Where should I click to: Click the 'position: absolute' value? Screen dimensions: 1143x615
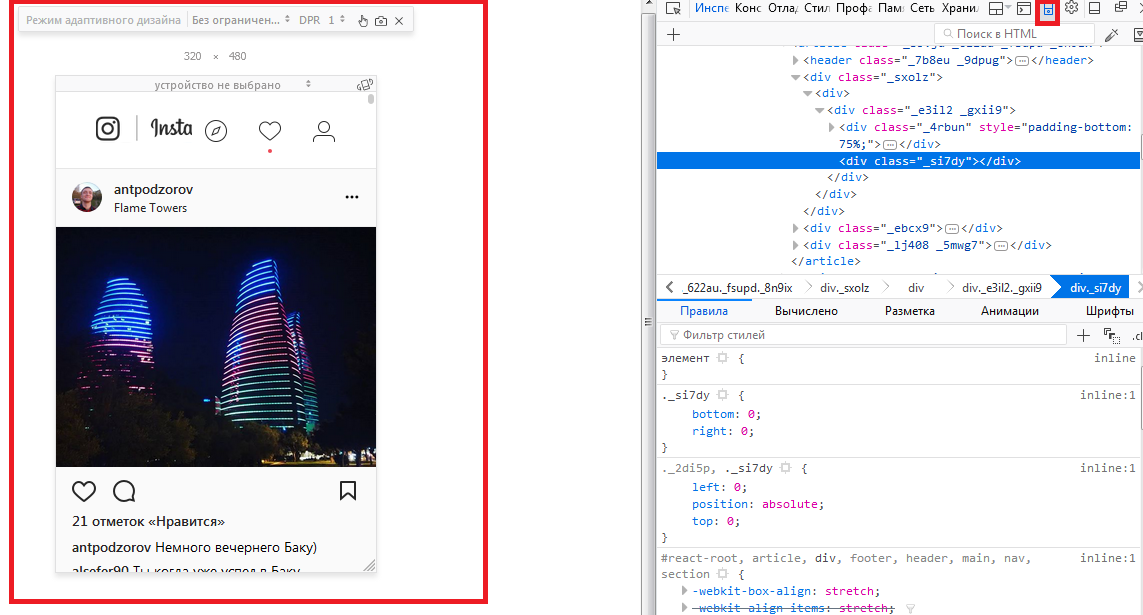pyautogui.click(x=792, y=504)
